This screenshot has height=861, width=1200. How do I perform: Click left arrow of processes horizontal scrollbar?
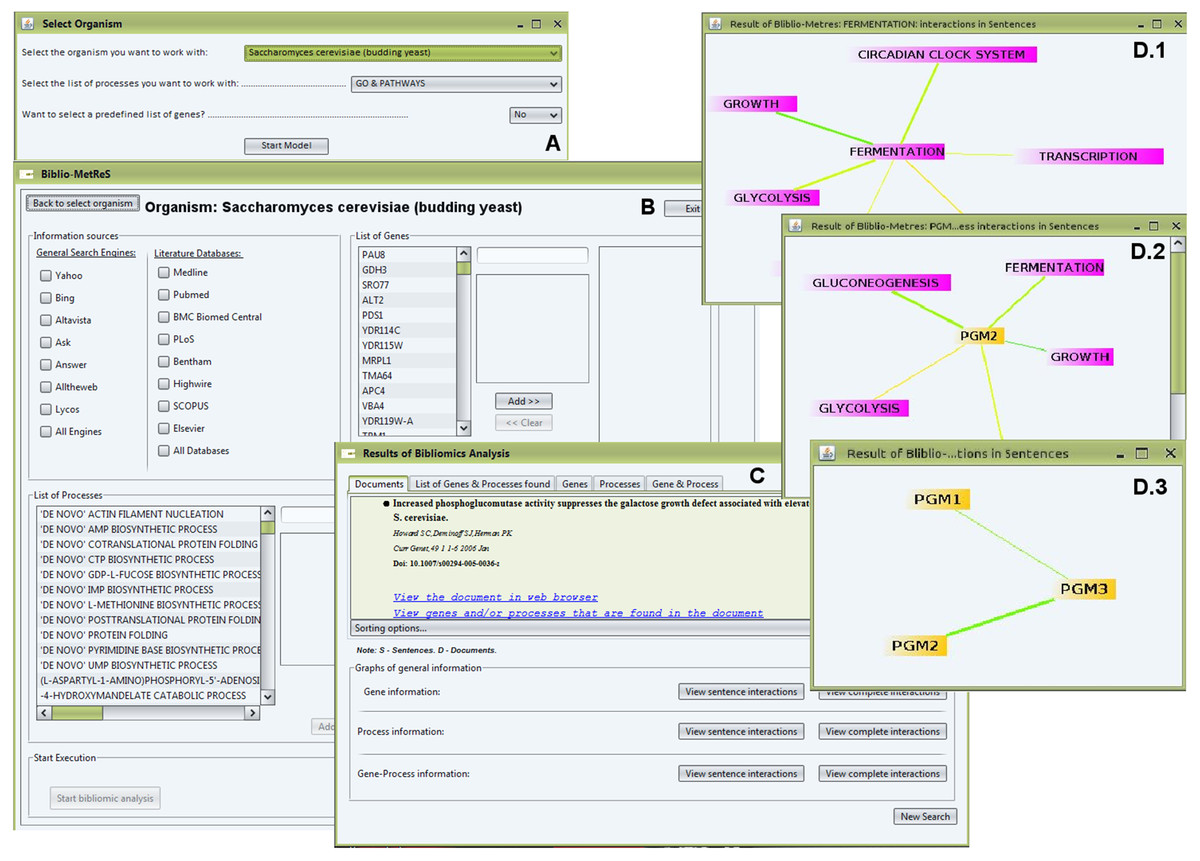coord(42,713)
